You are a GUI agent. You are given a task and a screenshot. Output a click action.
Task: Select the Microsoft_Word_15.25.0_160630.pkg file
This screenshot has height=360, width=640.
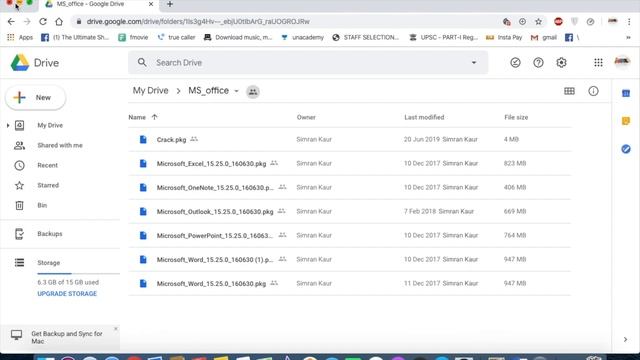(x=349, y=283)
